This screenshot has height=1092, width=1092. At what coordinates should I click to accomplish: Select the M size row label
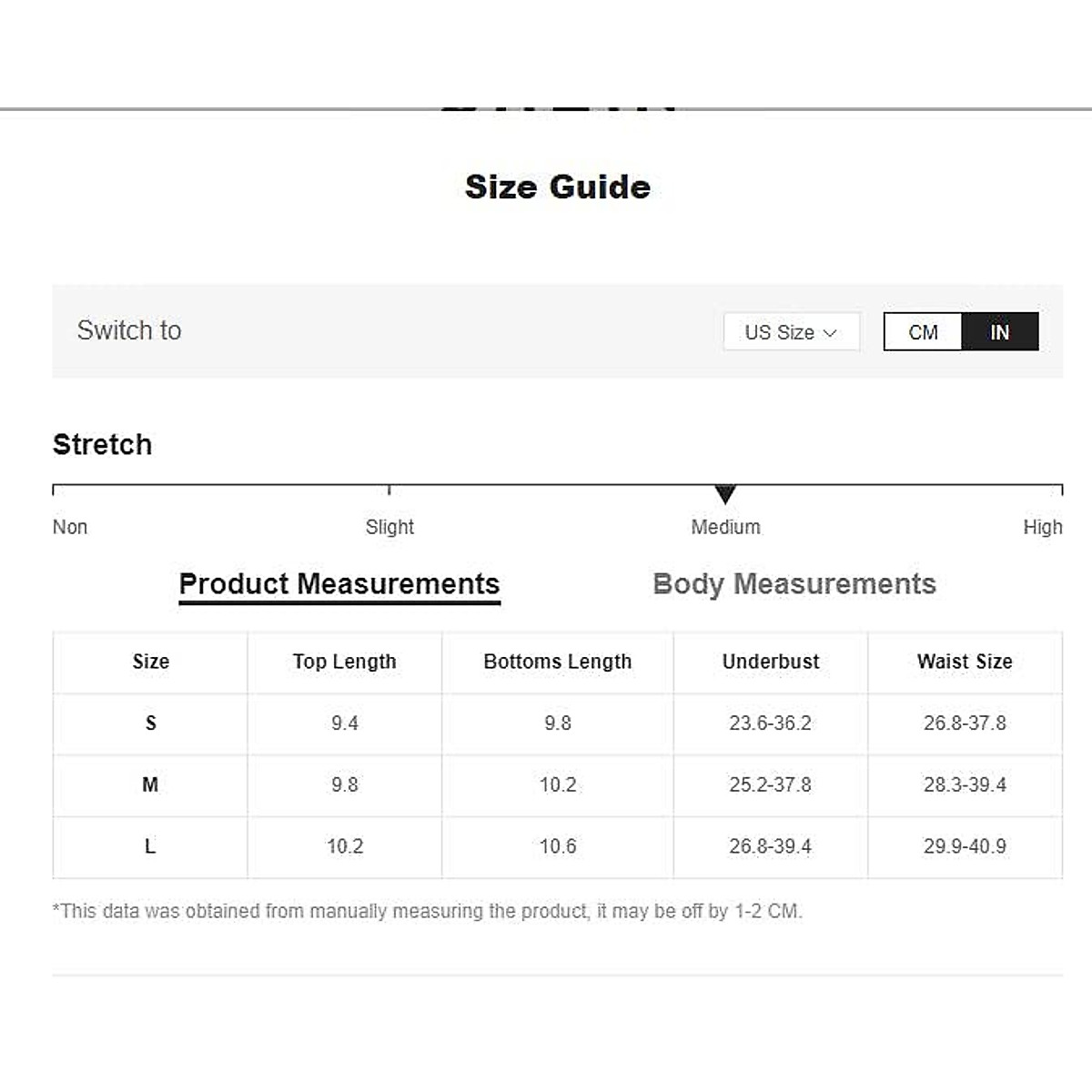[151, 784]
